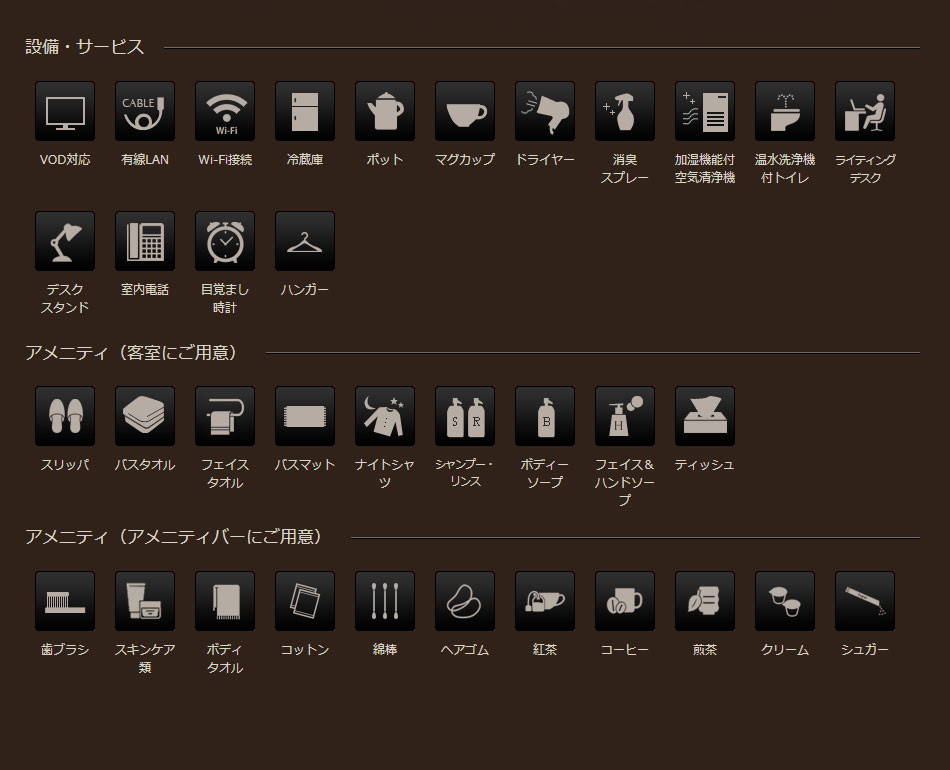Viewport: 950px width, 770px height.
Task: Click the 設備・サービス section heading
Action: (x=84, y=47)
